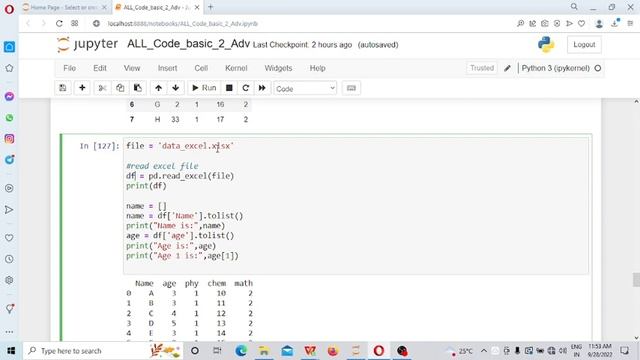Image resolution: width=640 pixels, height=360 pixels.
Task: Restart kernel and run all cells icon
Action: (x=262, y=88)
